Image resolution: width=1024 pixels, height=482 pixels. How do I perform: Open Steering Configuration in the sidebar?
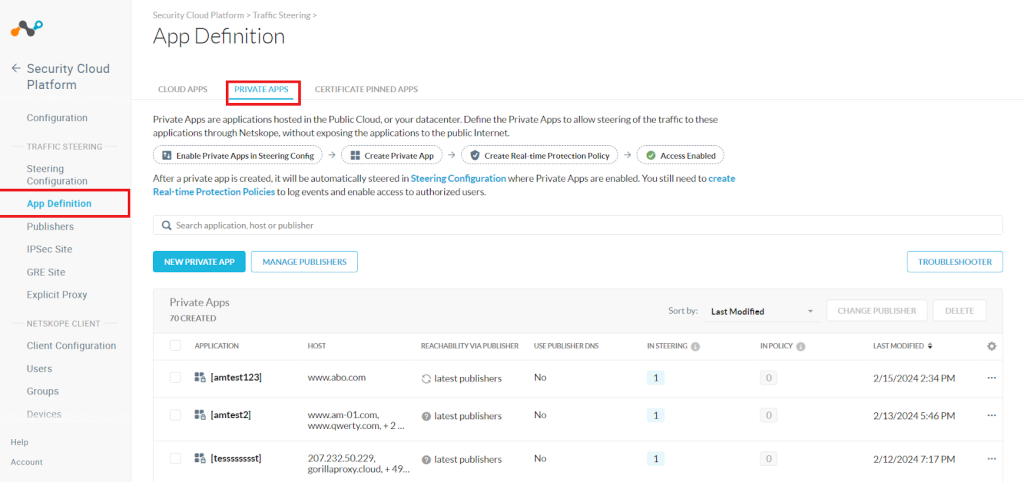coord(57,175)
